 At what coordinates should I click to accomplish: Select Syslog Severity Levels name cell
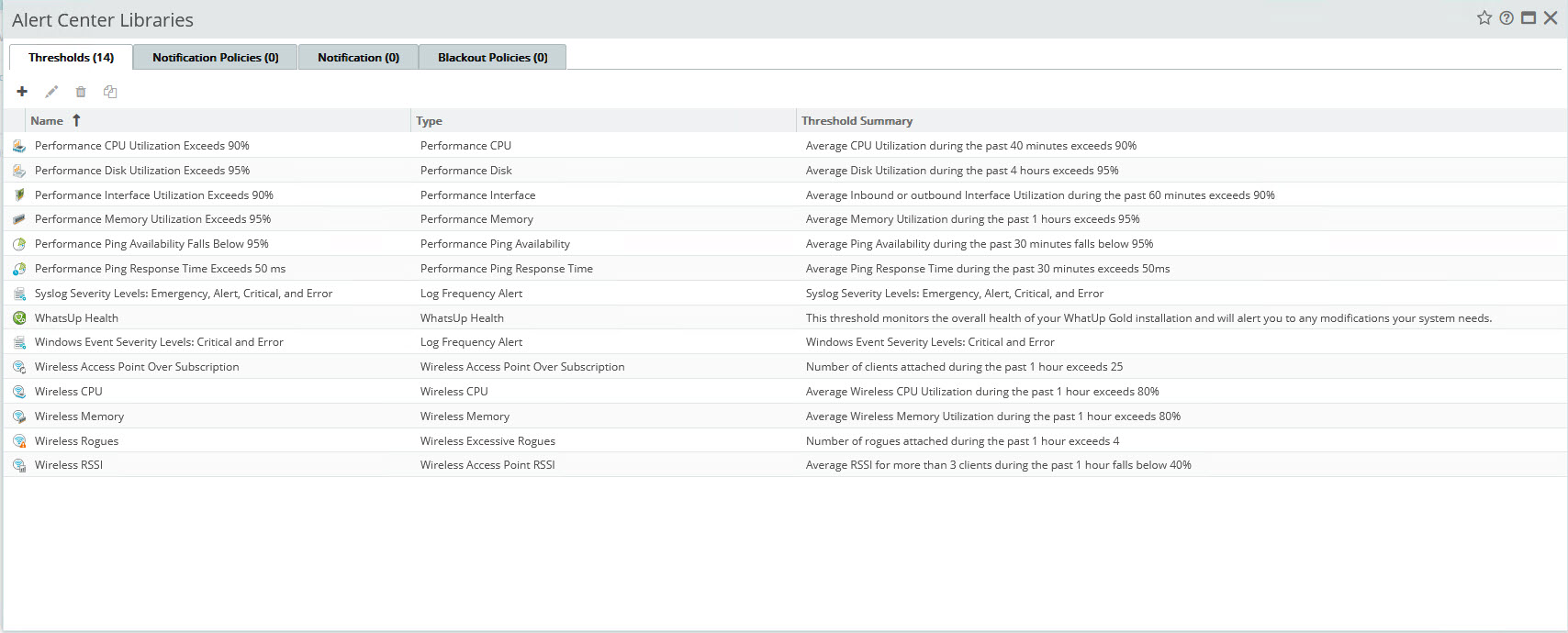184,294
